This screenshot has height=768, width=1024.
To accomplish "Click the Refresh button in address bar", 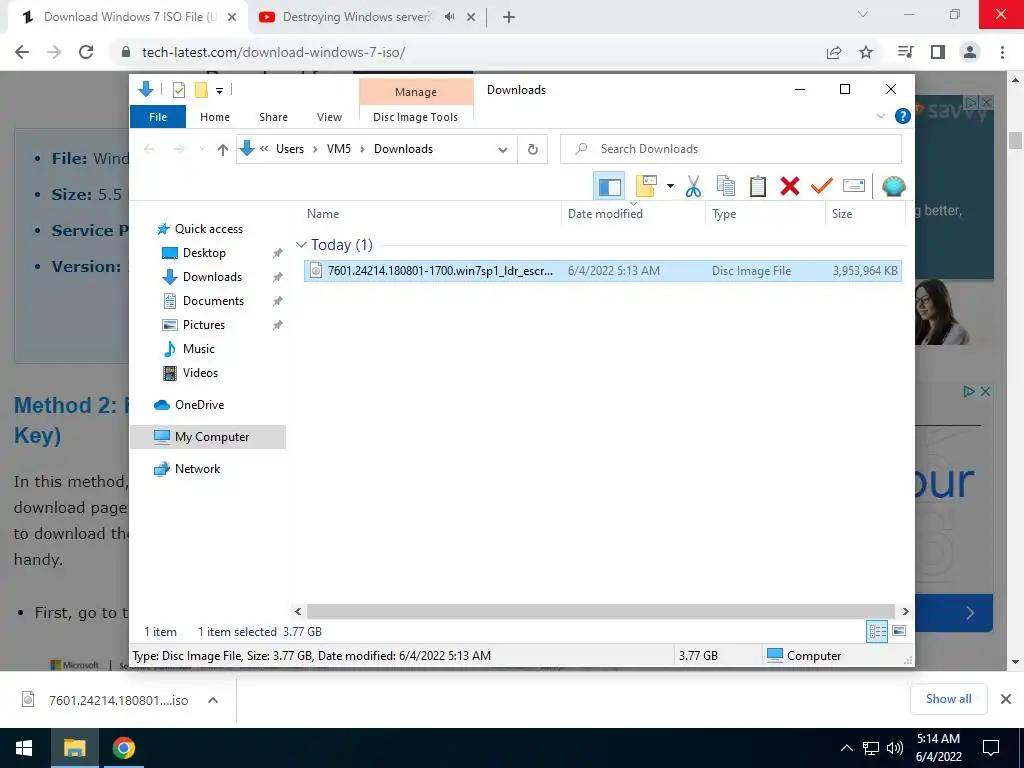I will (x=533, y=149).
